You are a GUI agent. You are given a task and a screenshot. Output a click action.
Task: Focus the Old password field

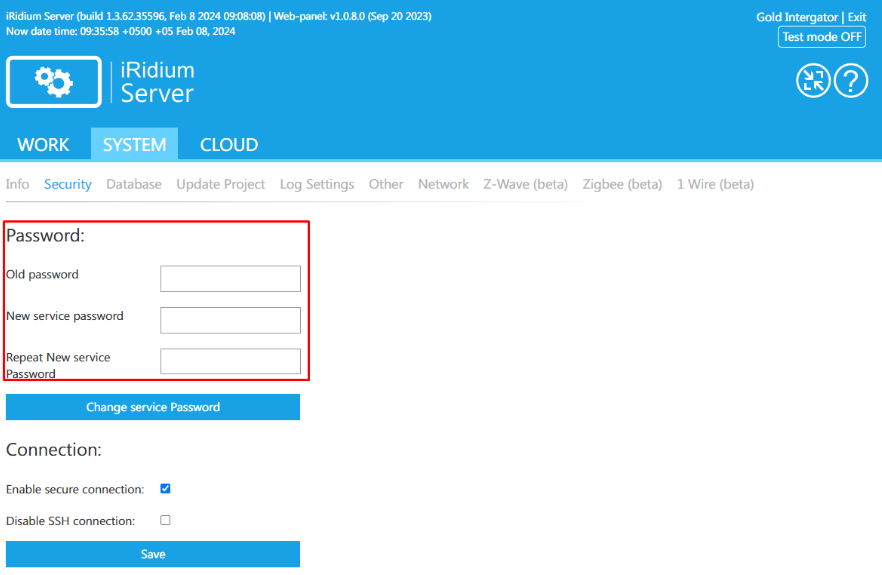coord(230,279)
